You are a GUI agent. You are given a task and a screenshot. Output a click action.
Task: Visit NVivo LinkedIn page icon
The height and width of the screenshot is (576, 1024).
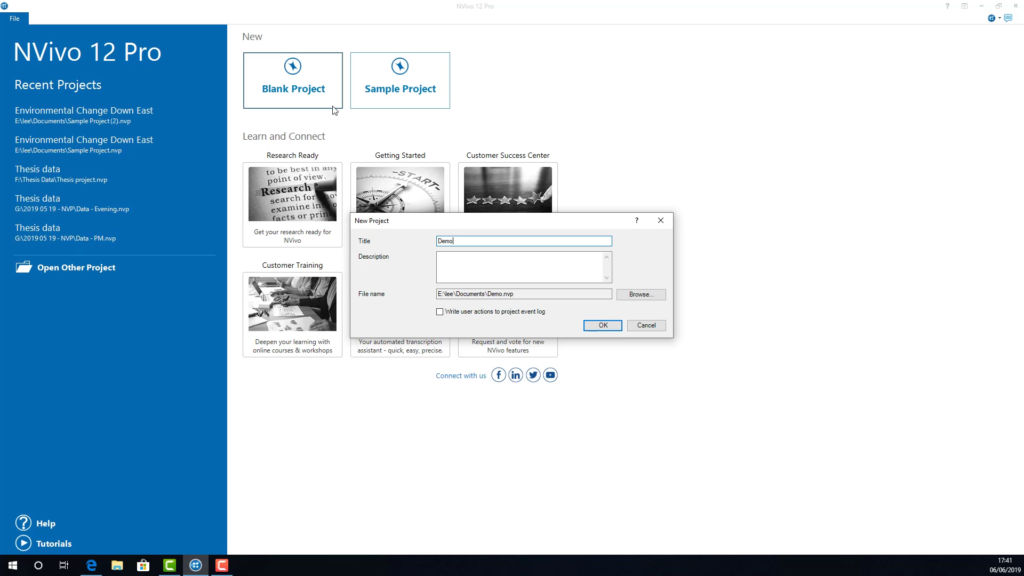tap(515, 375)
